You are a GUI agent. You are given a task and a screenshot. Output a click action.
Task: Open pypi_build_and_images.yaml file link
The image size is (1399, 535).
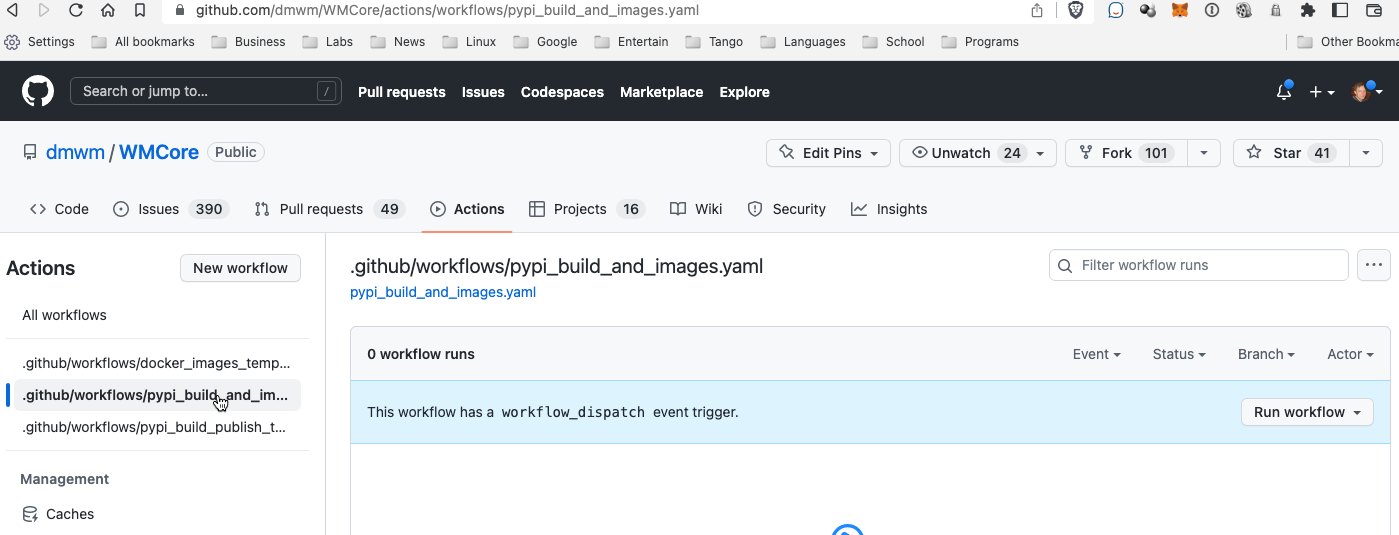click(x=443, y=292)
